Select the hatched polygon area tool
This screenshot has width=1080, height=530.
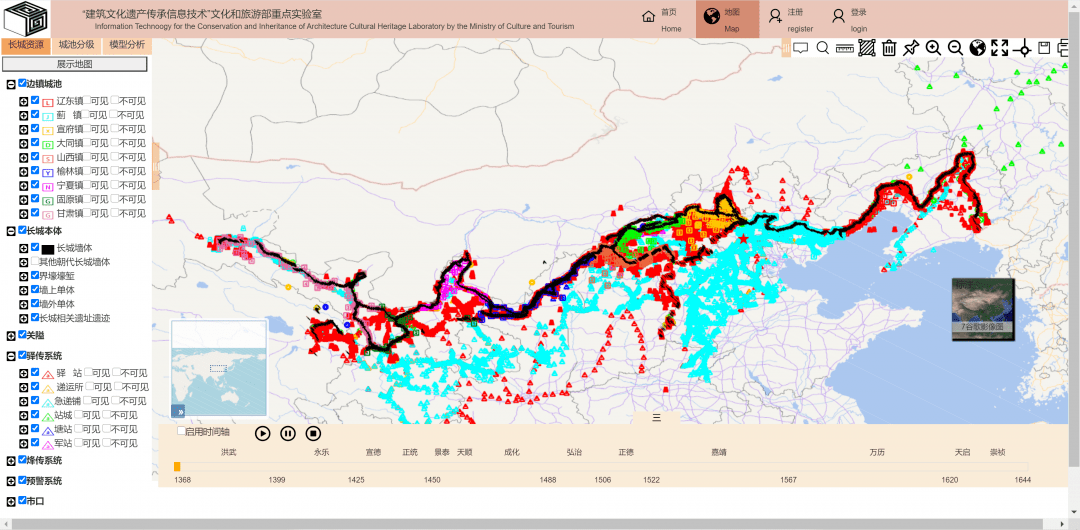click(867, 48)
